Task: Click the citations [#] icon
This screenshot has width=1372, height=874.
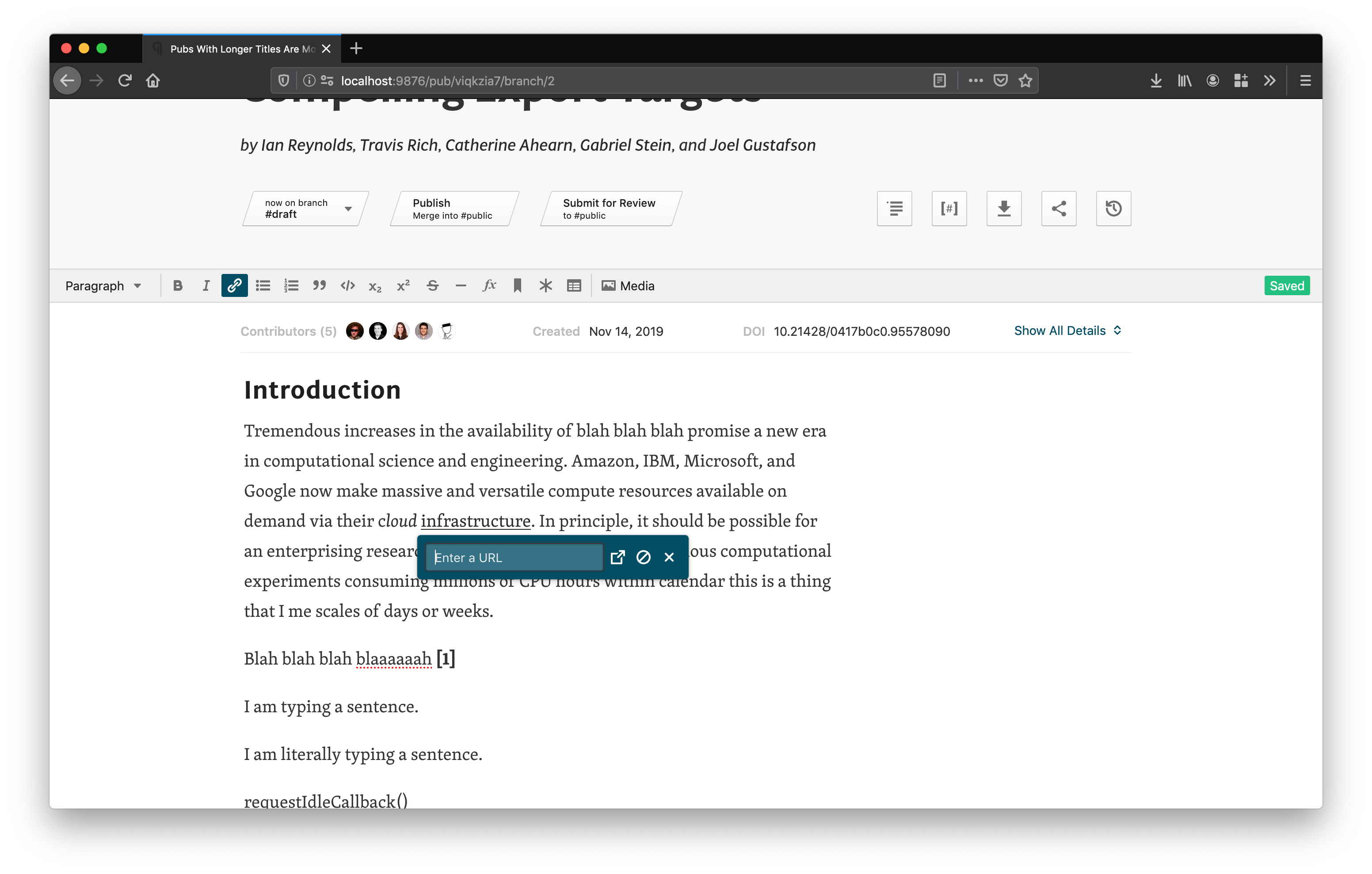Action: click(949, 209)
